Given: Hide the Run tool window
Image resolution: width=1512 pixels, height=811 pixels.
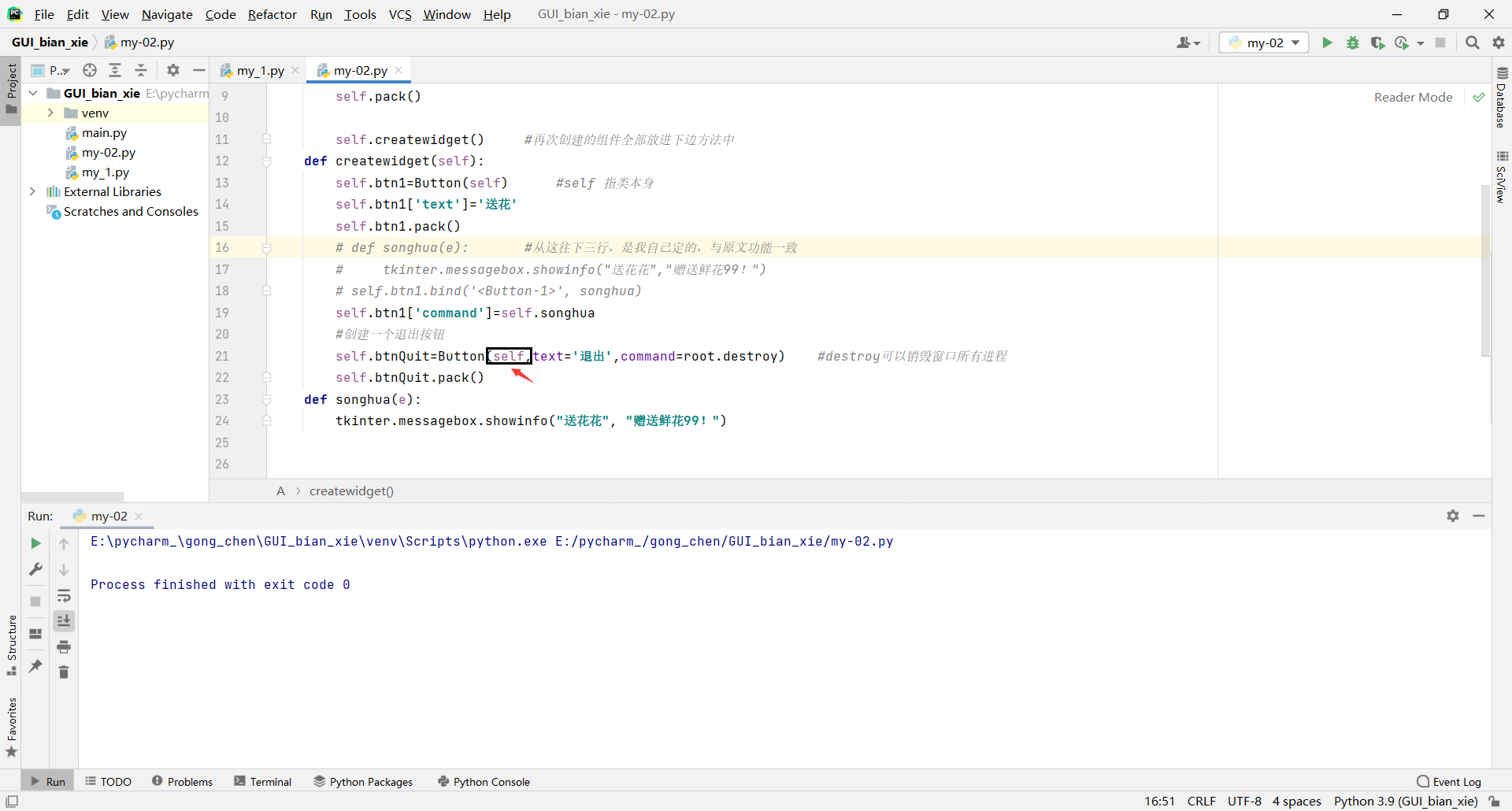Looking at the screenshot, I should tap(1479, 516).
